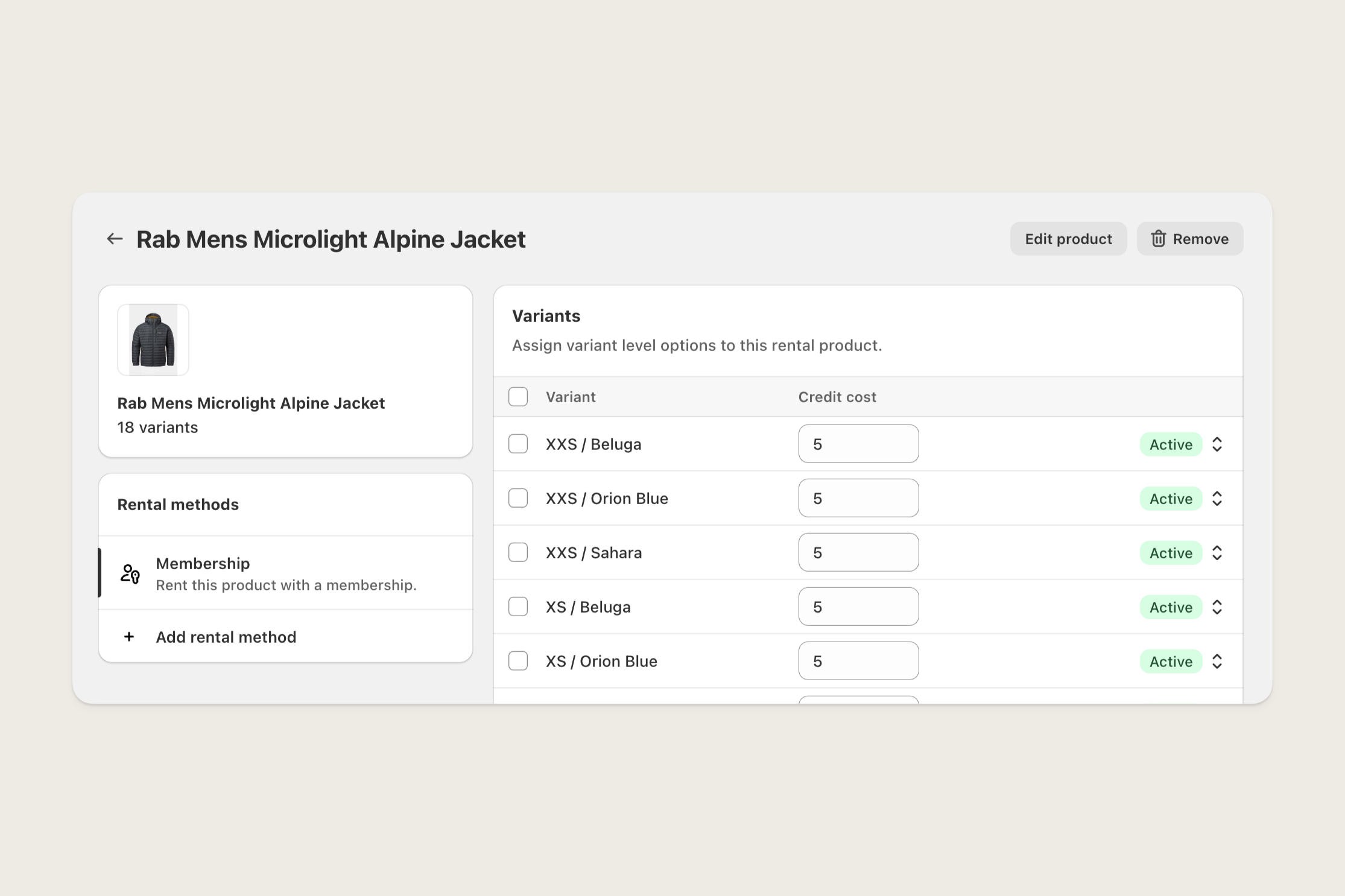Click the Credit cost column header

pos(837,397)
